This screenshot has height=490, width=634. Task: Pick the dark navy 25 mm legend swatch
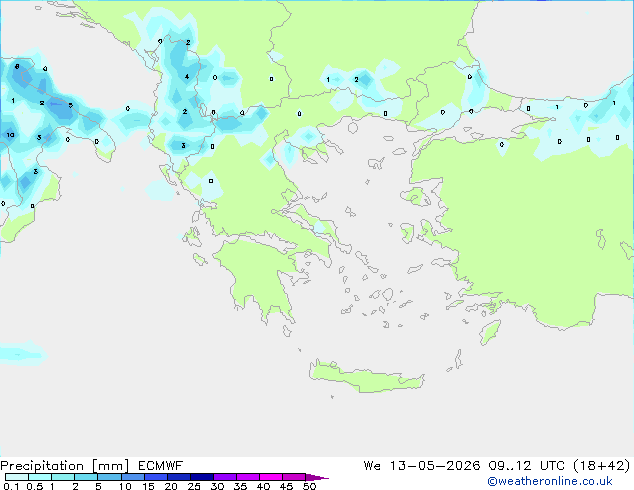[x=202, y=477]
